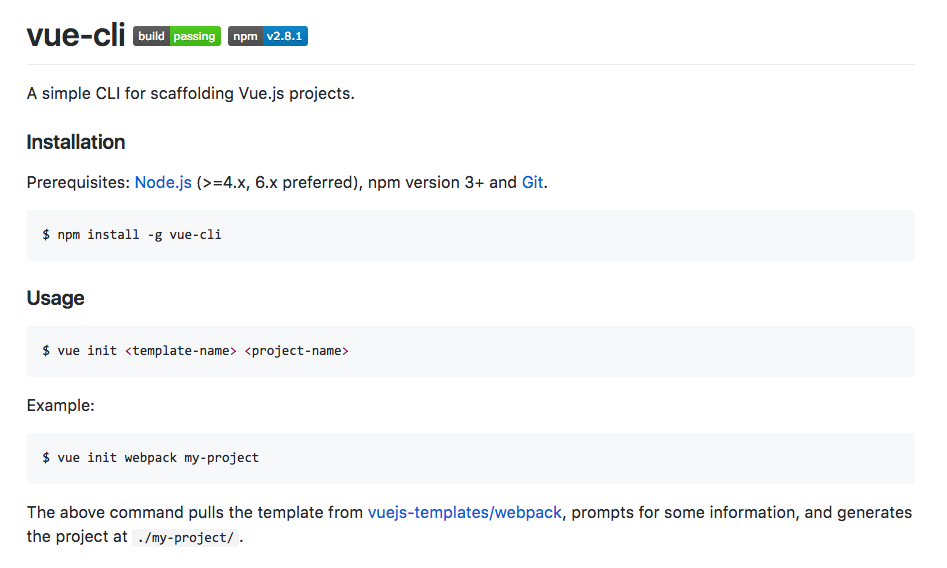Click the simple CLI description sentence
This screenshot has width=947, height=568.
point(190,94)
